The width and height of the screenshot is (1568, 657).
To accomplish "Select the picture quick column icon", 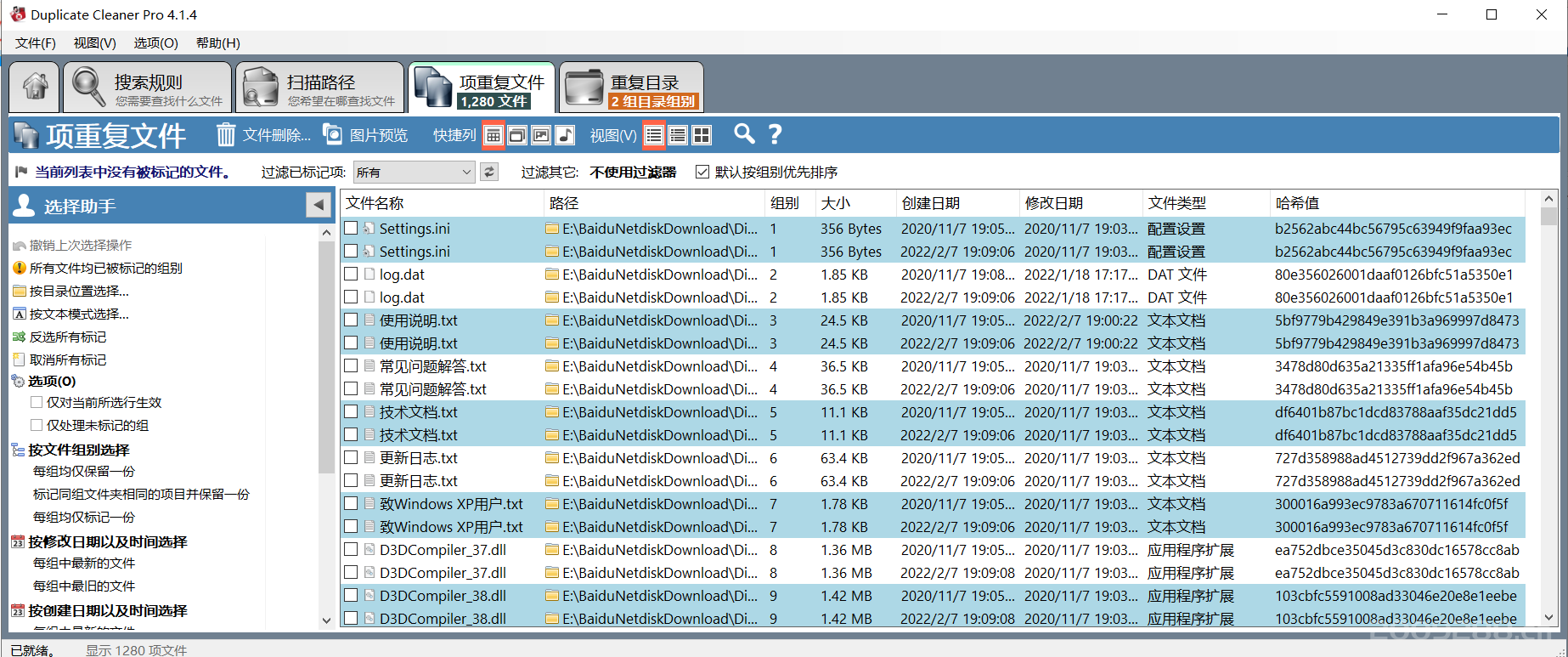I will [x=541, y=135].
